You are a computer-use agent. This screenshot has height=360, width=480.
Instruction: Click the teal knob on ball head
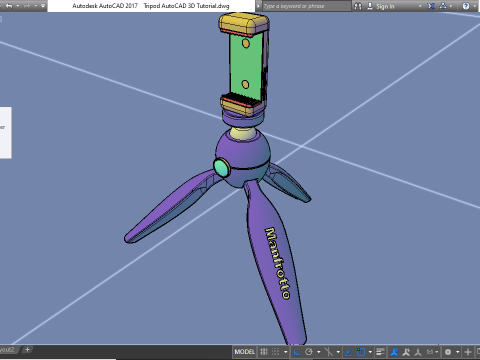click(x=221, y=167)
